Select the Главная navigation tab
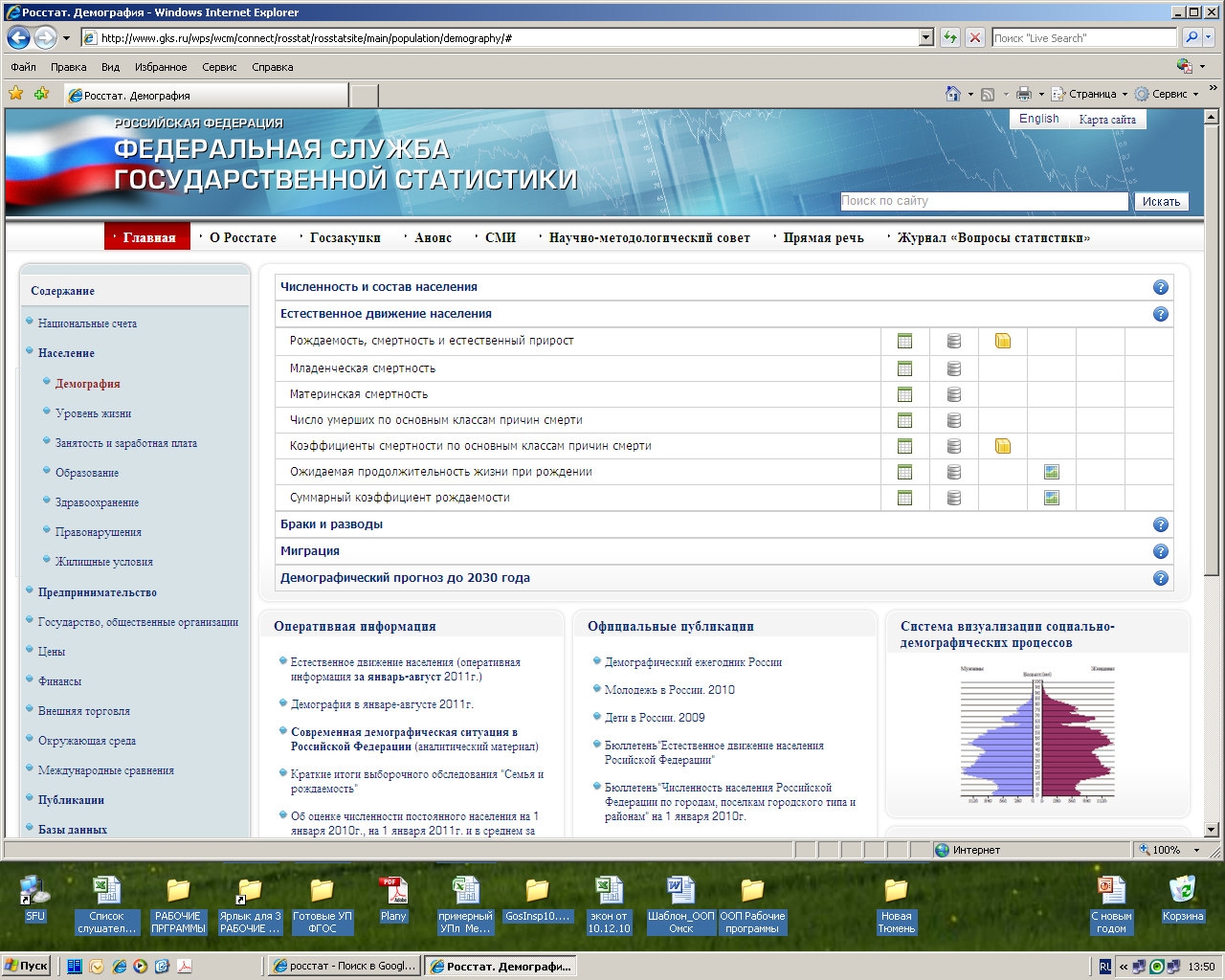This screenshot has height=980, width=1225. (x=146, y=237)
